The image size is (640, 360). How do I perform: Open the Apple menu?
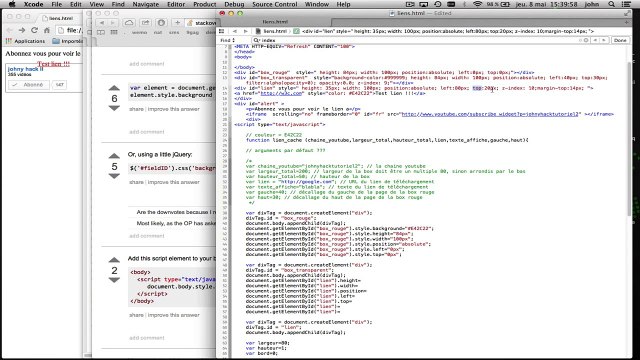12,4
